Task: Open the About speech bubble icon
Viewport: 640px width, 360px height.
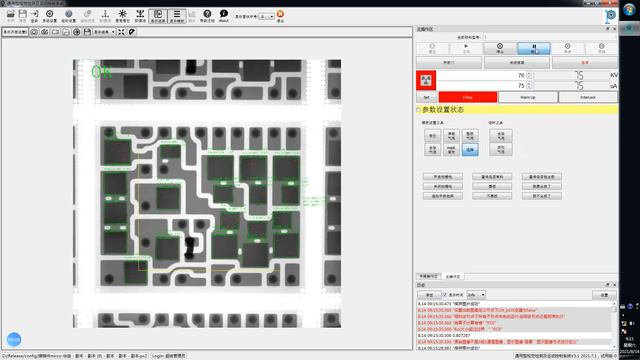Action: 224,16
